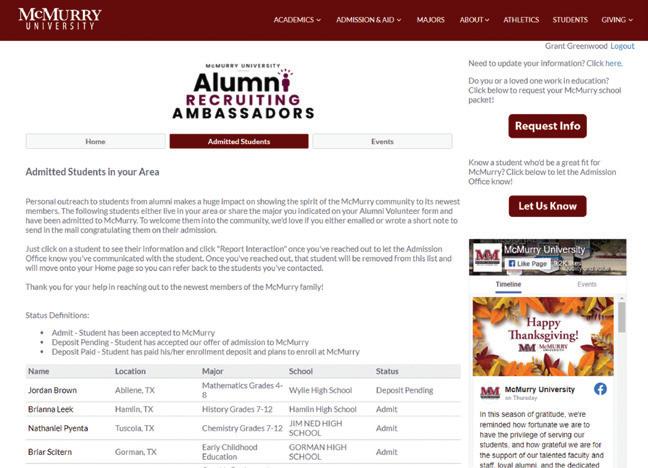
Task: Click the McMurry University logo in header
Action: 60,19
